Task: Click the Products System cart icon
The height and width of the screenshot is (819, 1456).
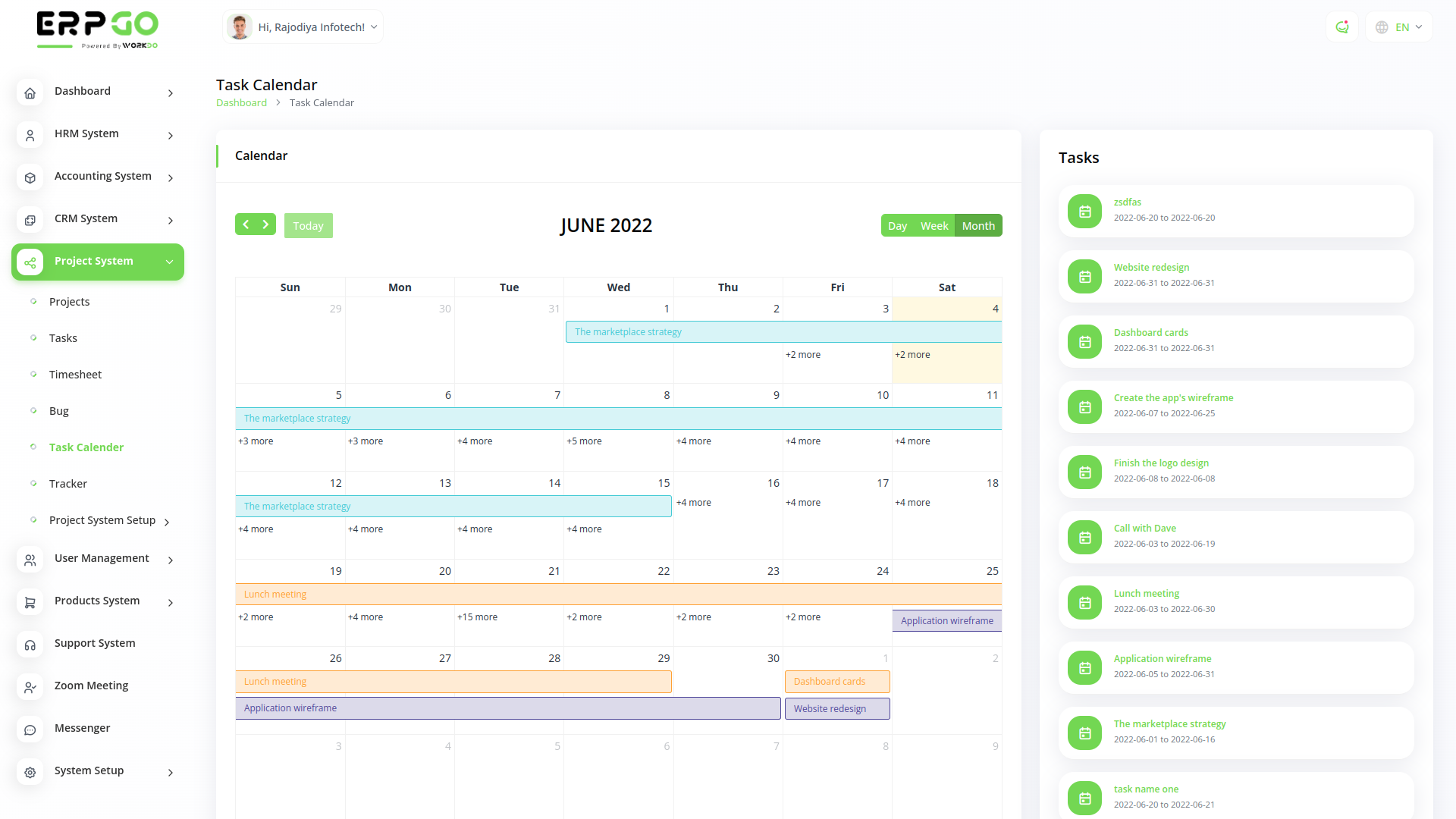Action: (30, 602)
